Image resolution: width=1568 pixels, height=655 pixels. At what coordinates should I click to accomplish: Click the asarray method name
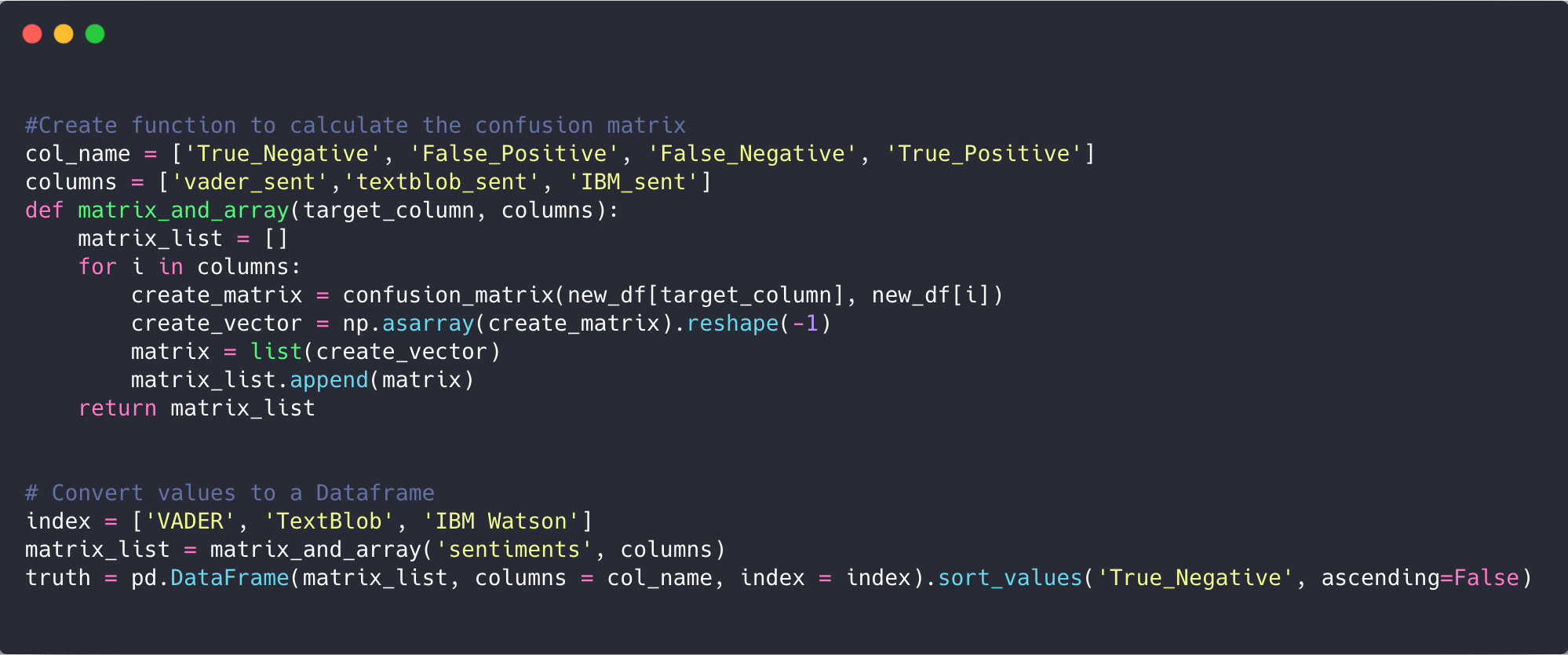coord(428,324)
